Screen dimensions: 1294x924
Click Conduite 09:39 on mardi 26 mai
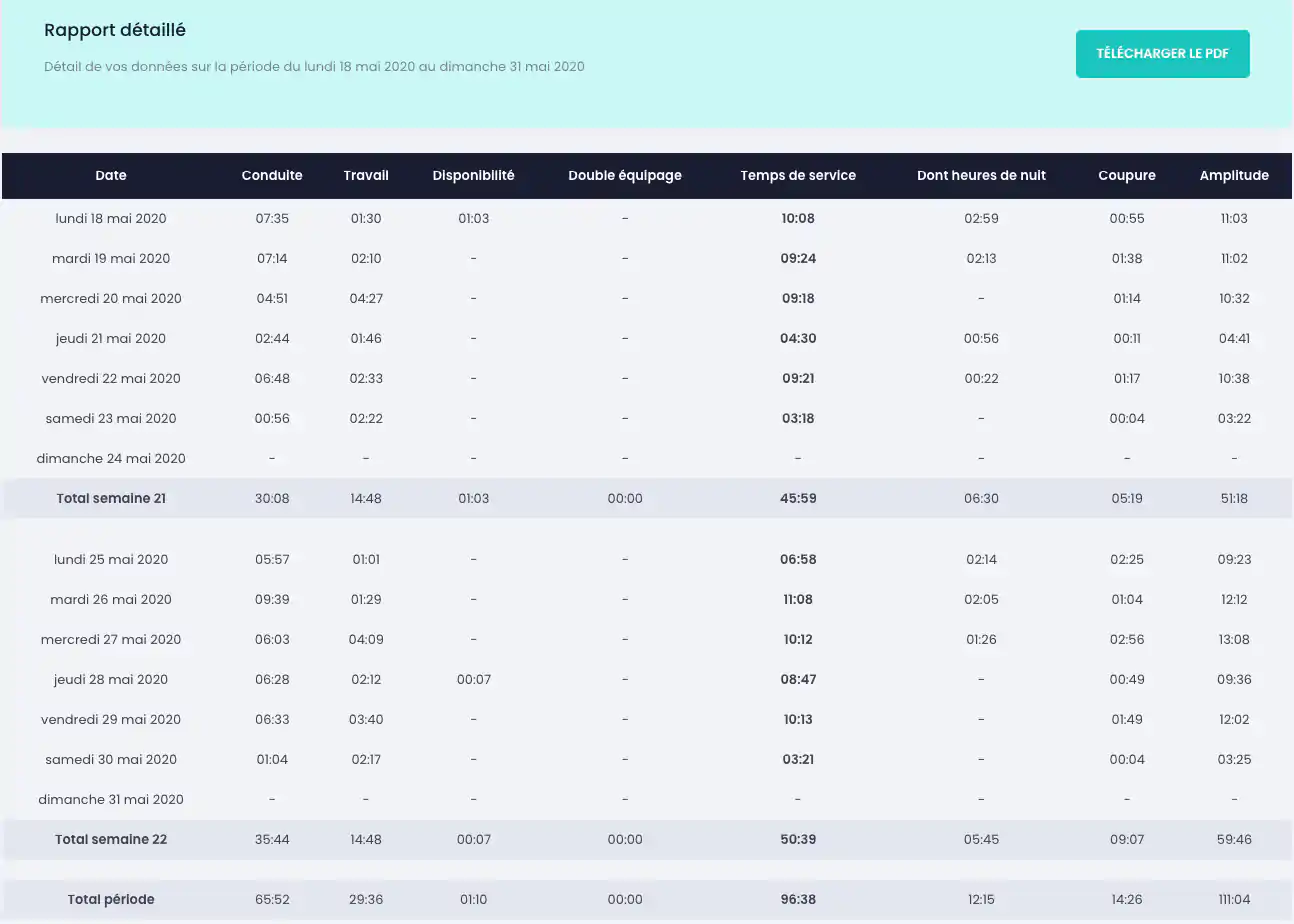(272, 599)
